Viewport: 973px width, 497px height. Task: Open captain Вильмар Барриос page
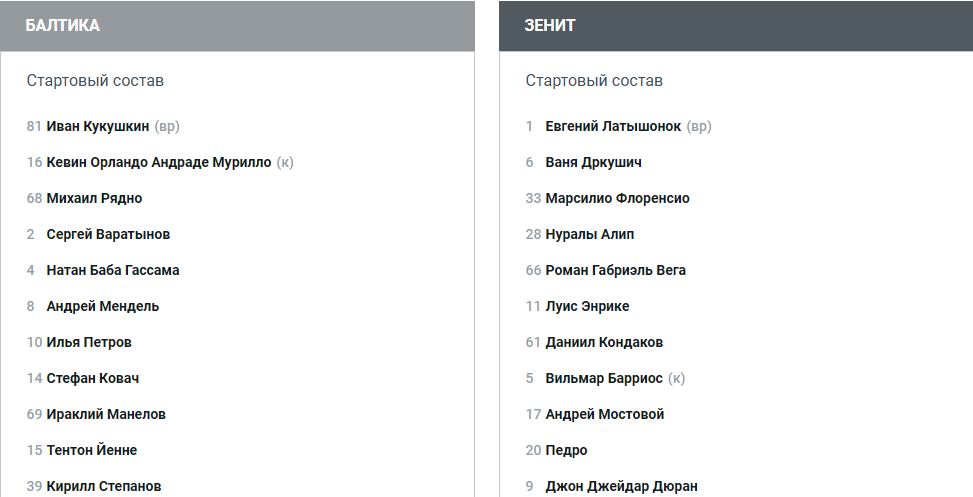coord(604,378)
